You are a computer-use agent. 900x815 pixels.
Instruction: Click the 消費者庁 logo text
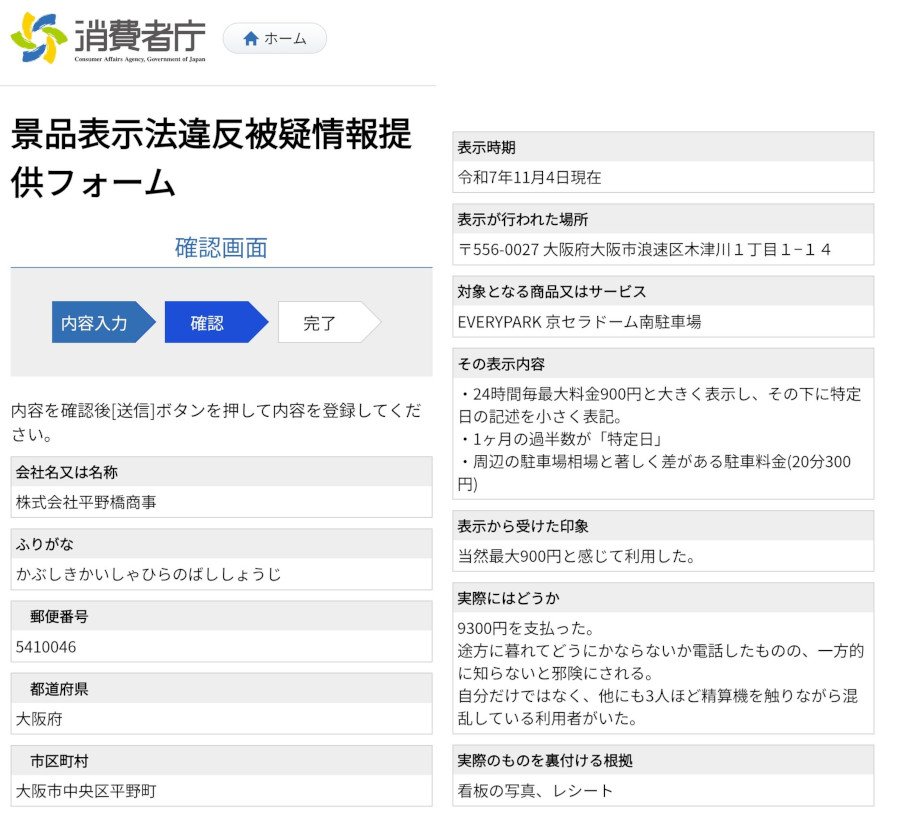(140, 37)
